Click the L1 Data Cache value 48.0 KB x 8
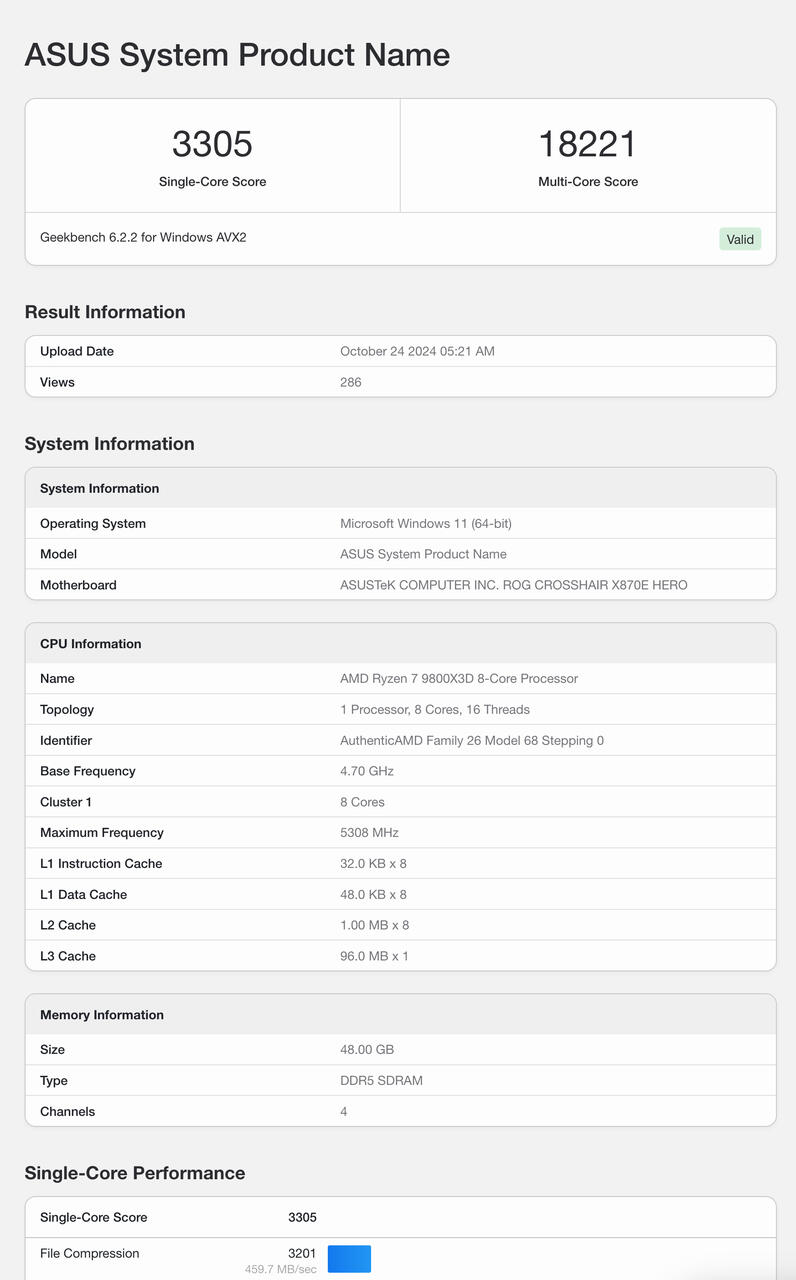 tap(373, 894)
